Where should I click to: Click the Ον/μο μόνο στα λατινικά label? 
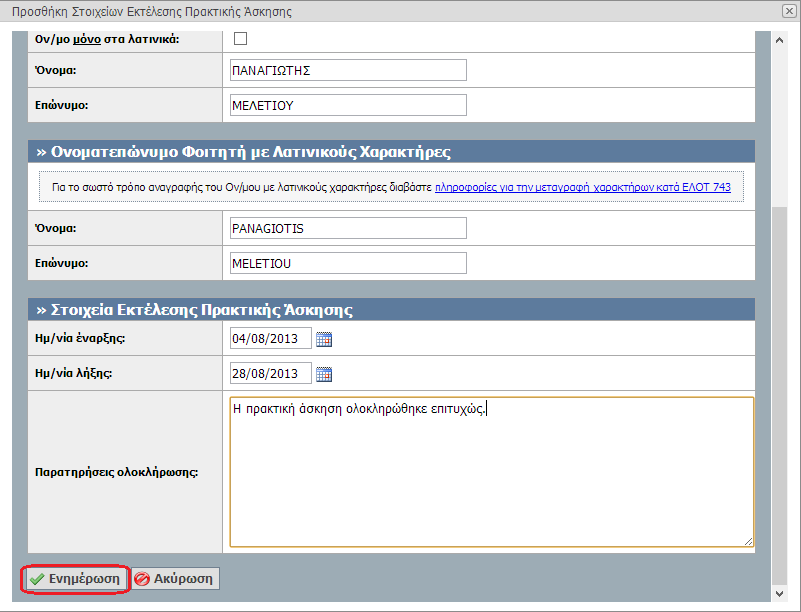coord(107,39)
